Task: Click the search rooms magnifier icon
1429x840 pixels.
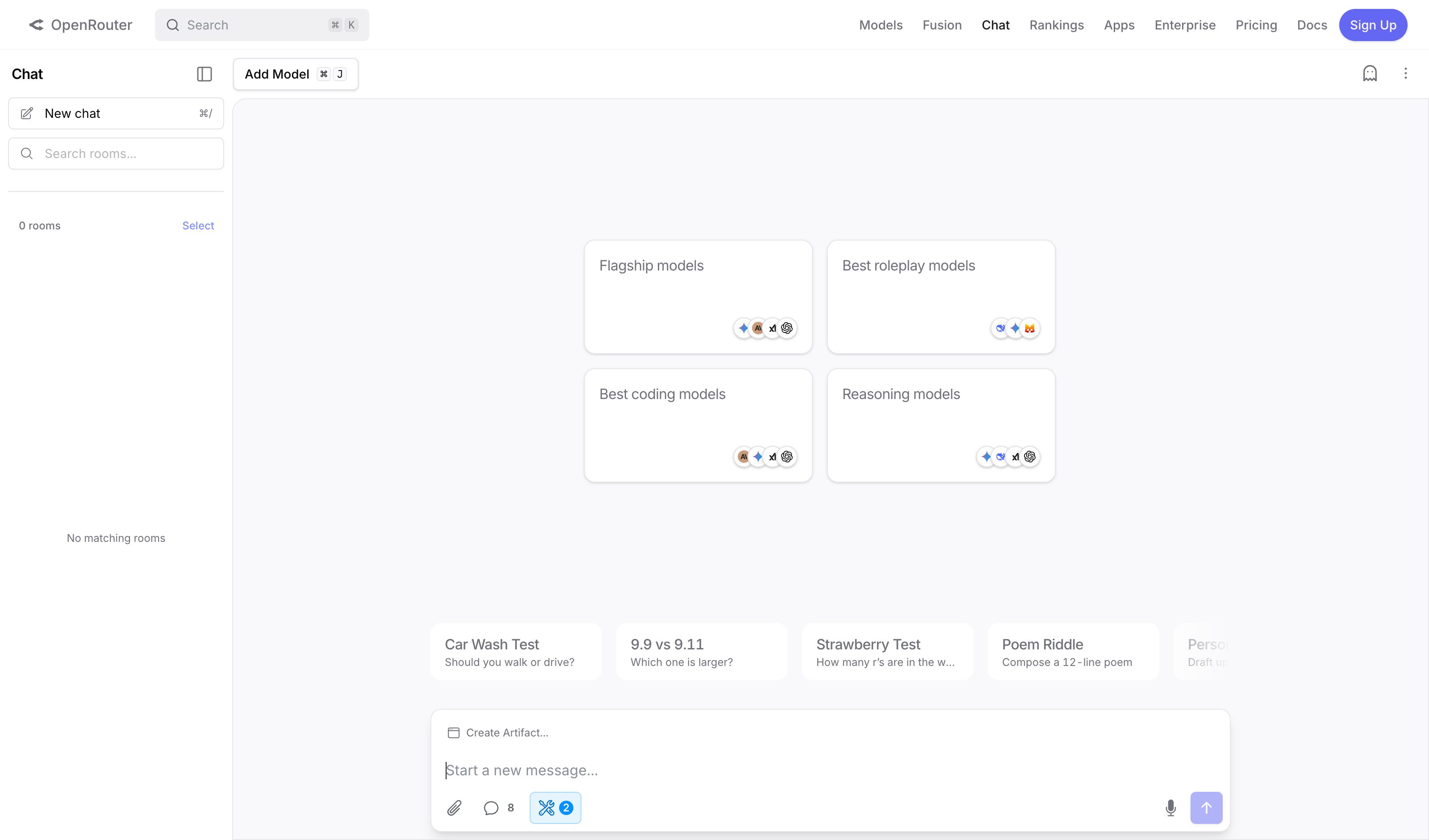Action: tap(27, 154)
